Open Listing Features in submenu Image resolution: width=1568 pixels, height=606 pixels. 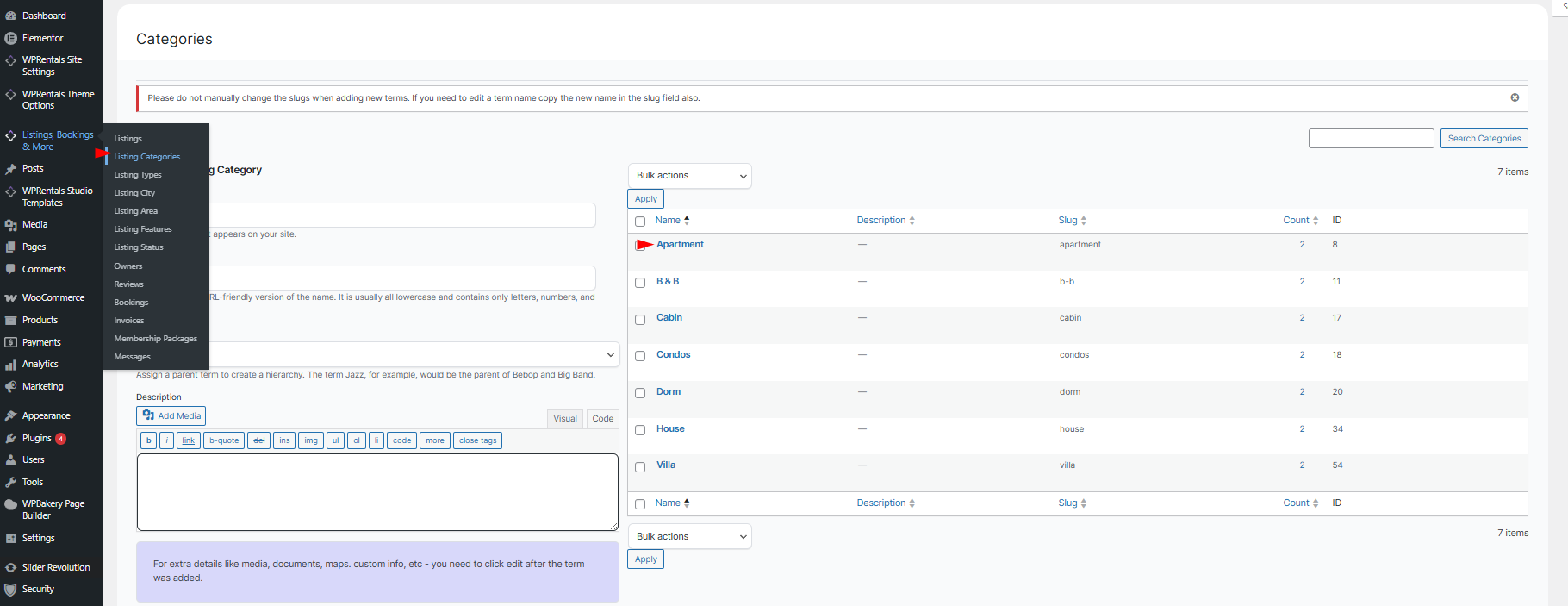[143, 229]
